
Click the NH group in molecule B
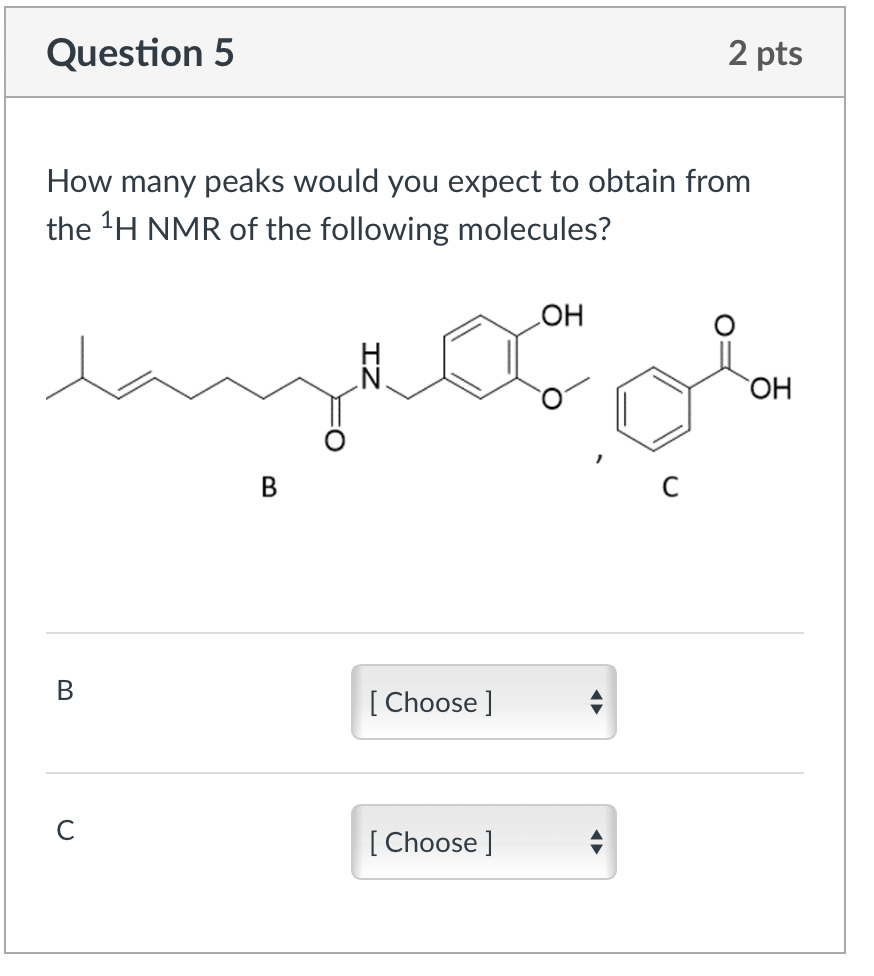[x=371, y=367]
